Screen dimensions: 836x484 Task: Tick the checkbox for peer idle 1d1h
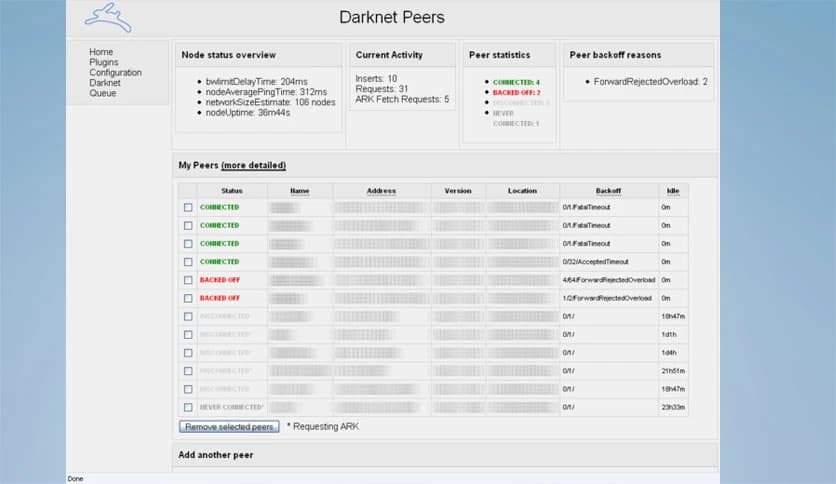click(x=188, y=334)
